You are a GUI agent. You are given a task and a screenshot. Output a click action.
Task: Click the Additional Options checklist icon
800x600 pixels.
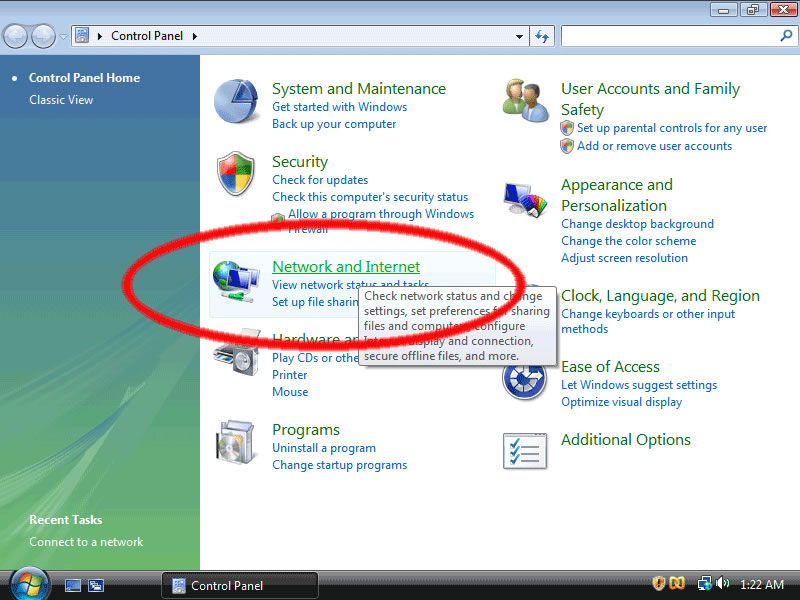click(x=524, y=451)
